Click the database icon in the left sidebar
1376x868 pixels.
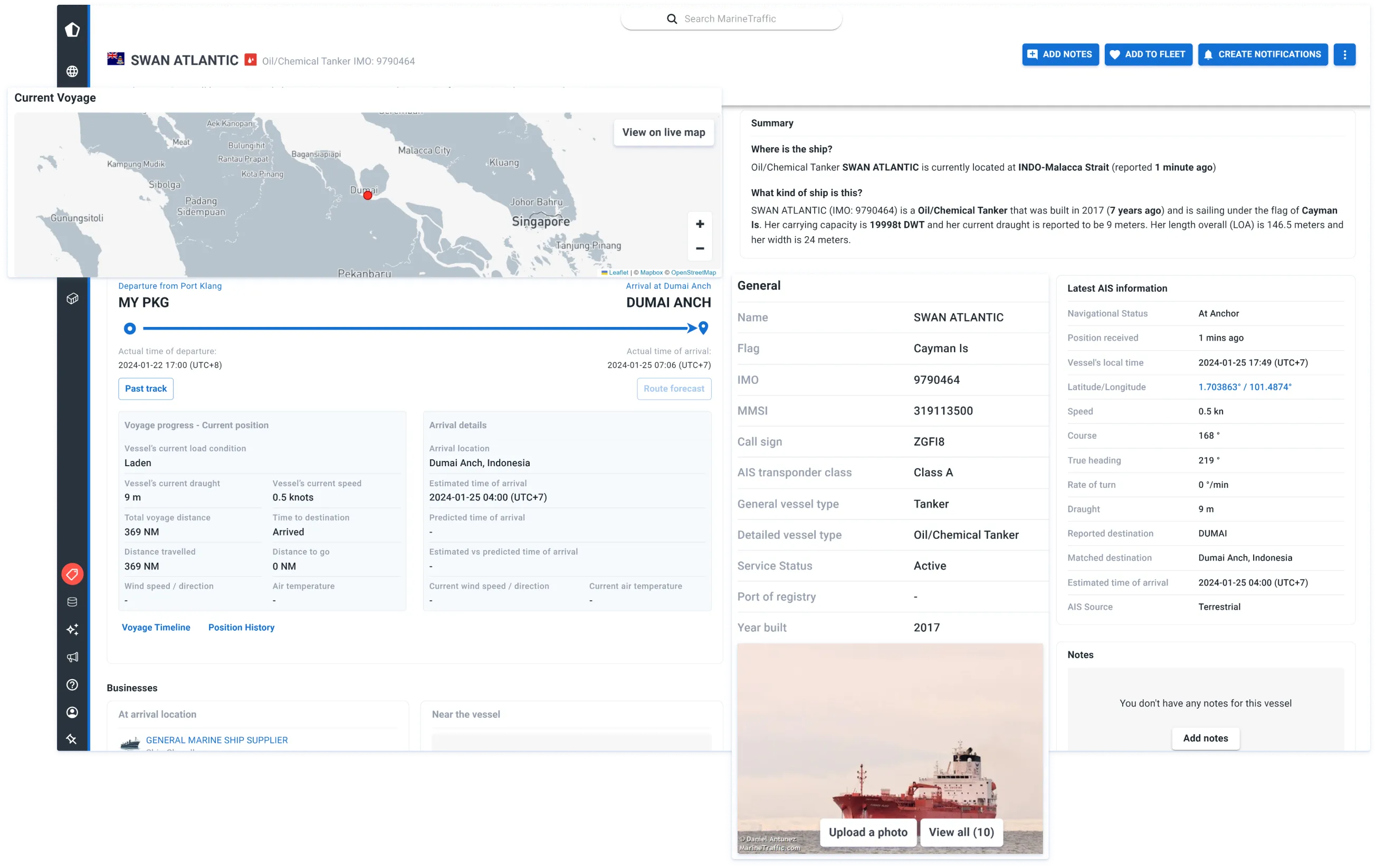[73, 601]
